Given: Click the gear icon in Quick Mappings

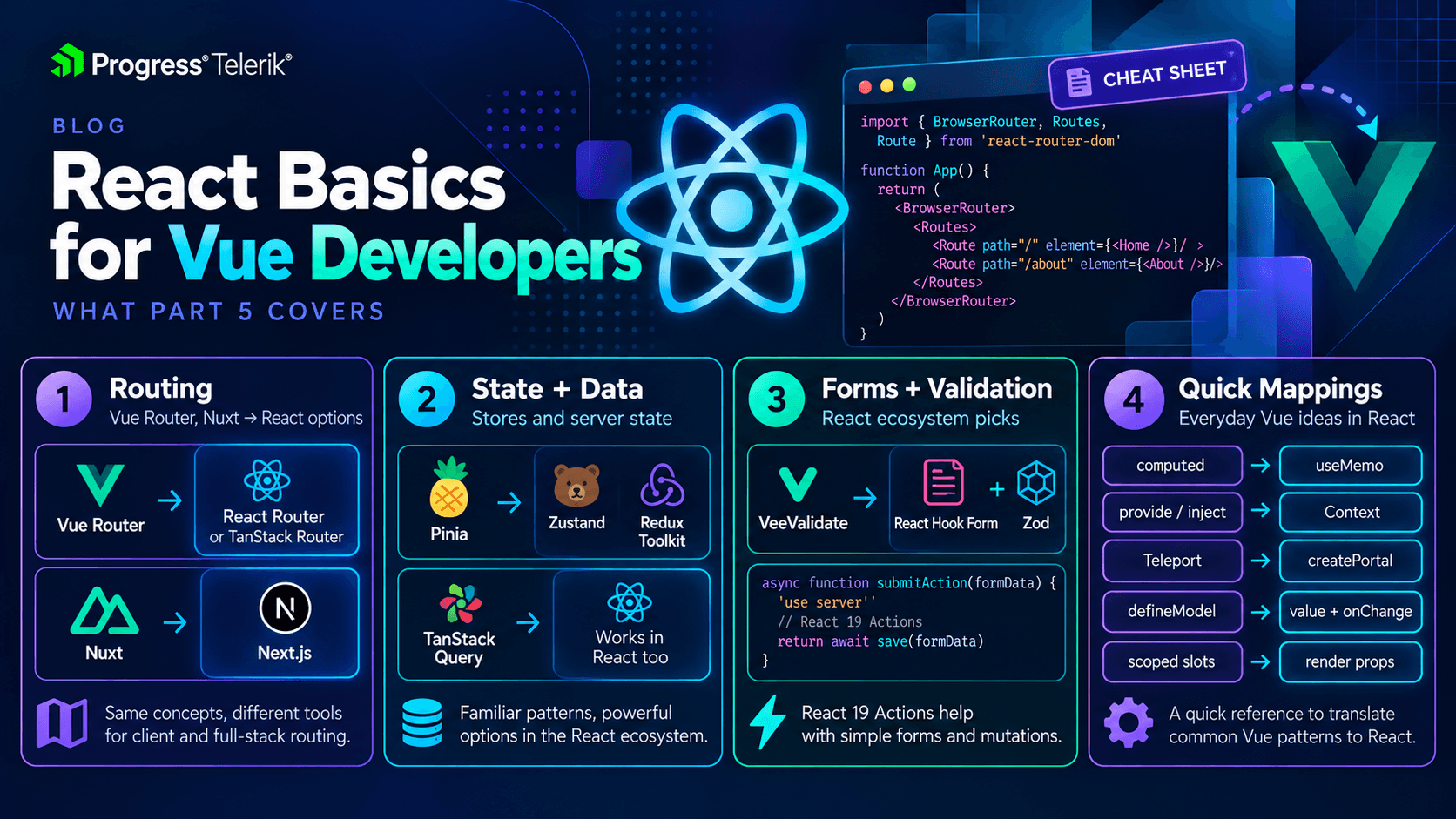Looking at the screenshot, I should click(1129, 722).
